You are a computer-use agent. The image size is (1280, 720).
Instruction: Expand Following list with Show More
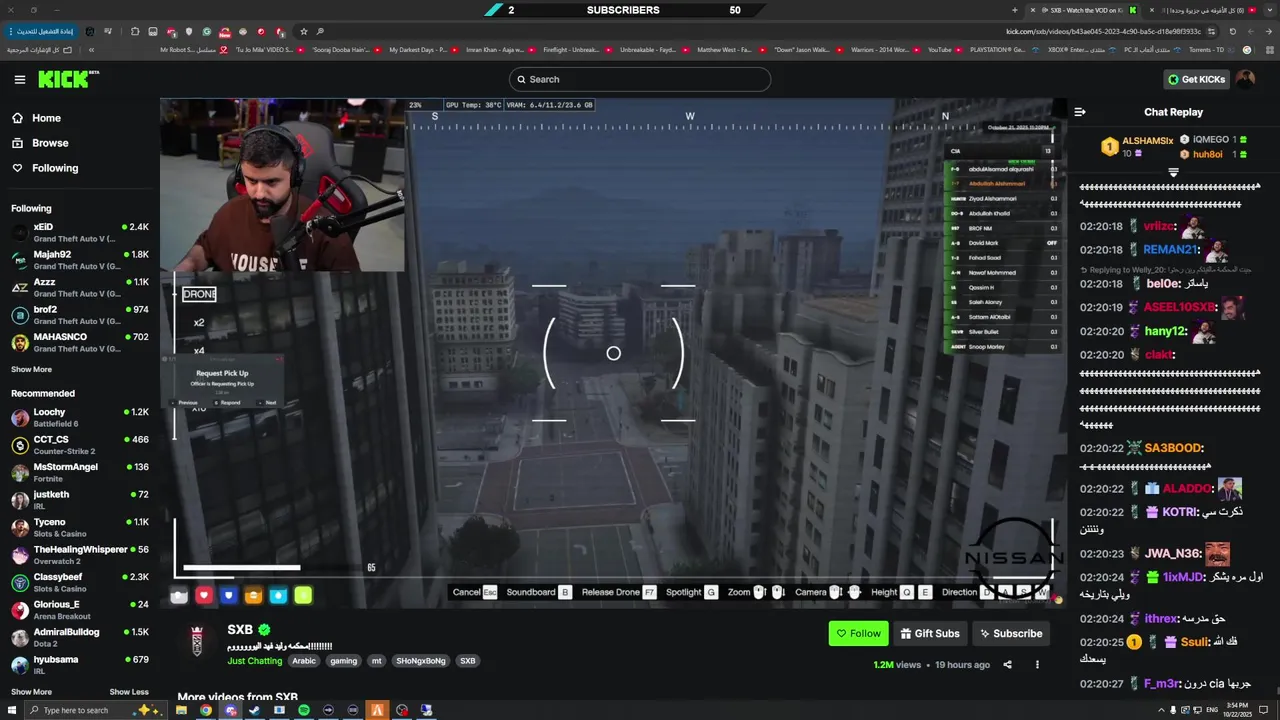31,369
